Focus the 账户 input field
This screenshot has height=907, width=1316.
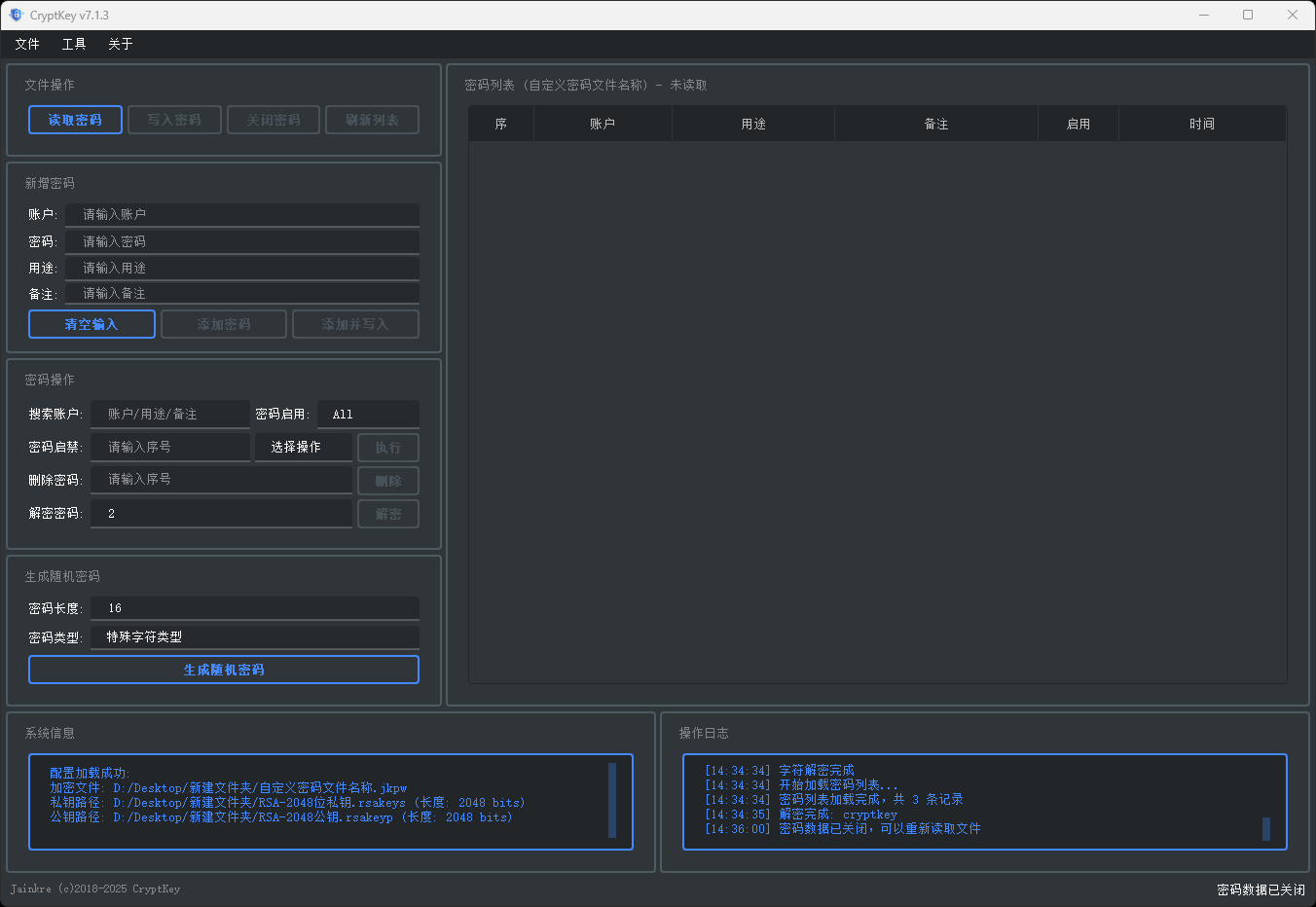point(241,215)
